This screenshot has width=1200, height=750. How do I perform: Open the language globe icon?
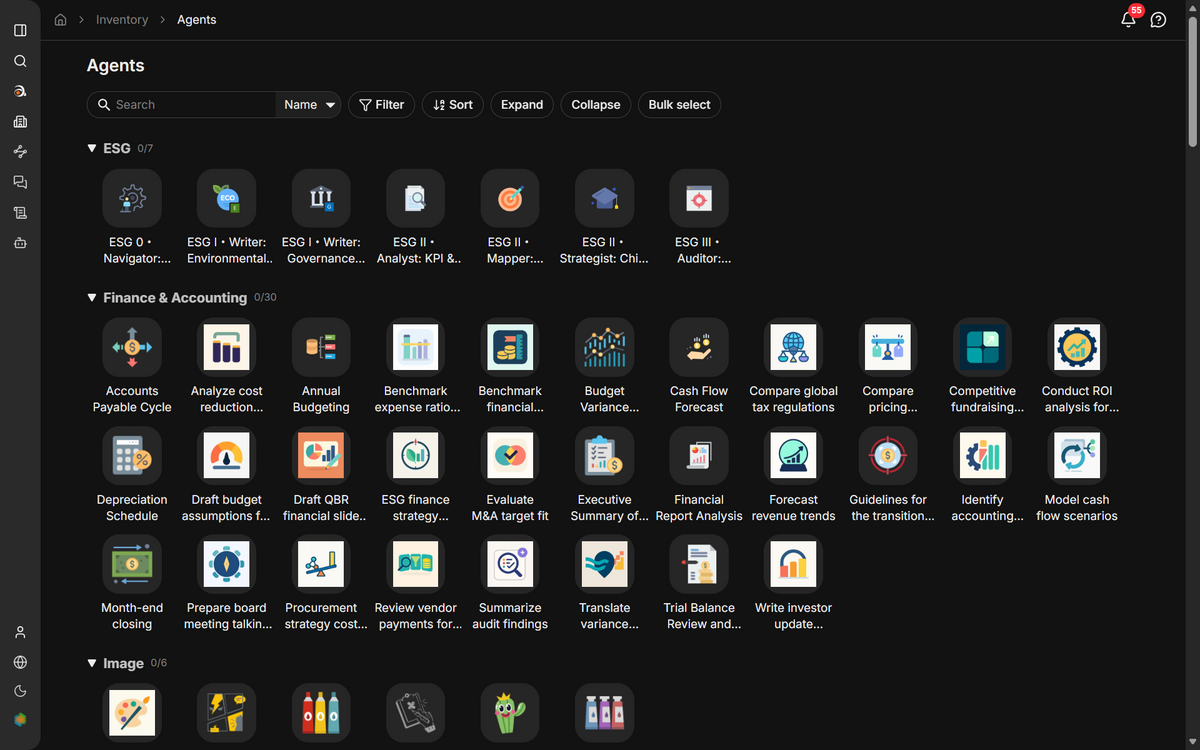[x=20, y=662]
